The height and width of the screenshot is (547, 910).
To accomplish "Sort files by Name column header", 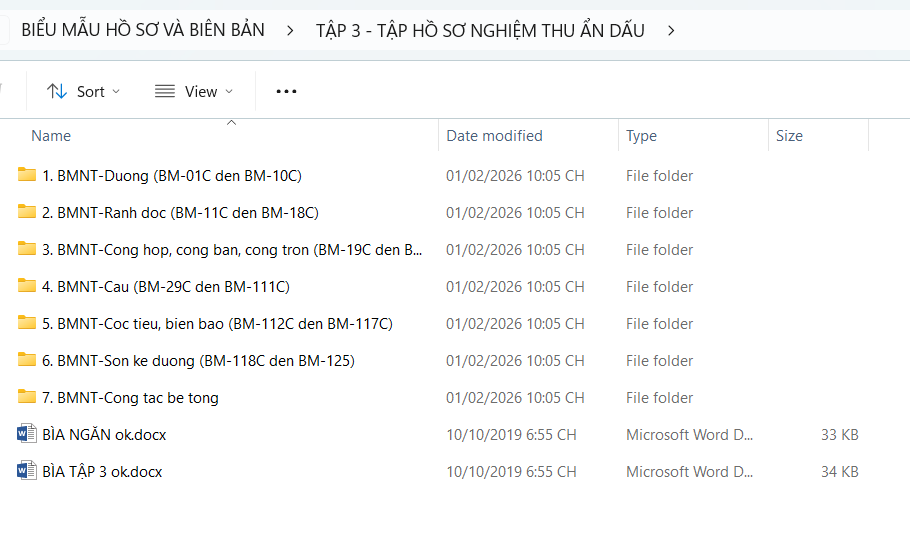I will point(51,136).
